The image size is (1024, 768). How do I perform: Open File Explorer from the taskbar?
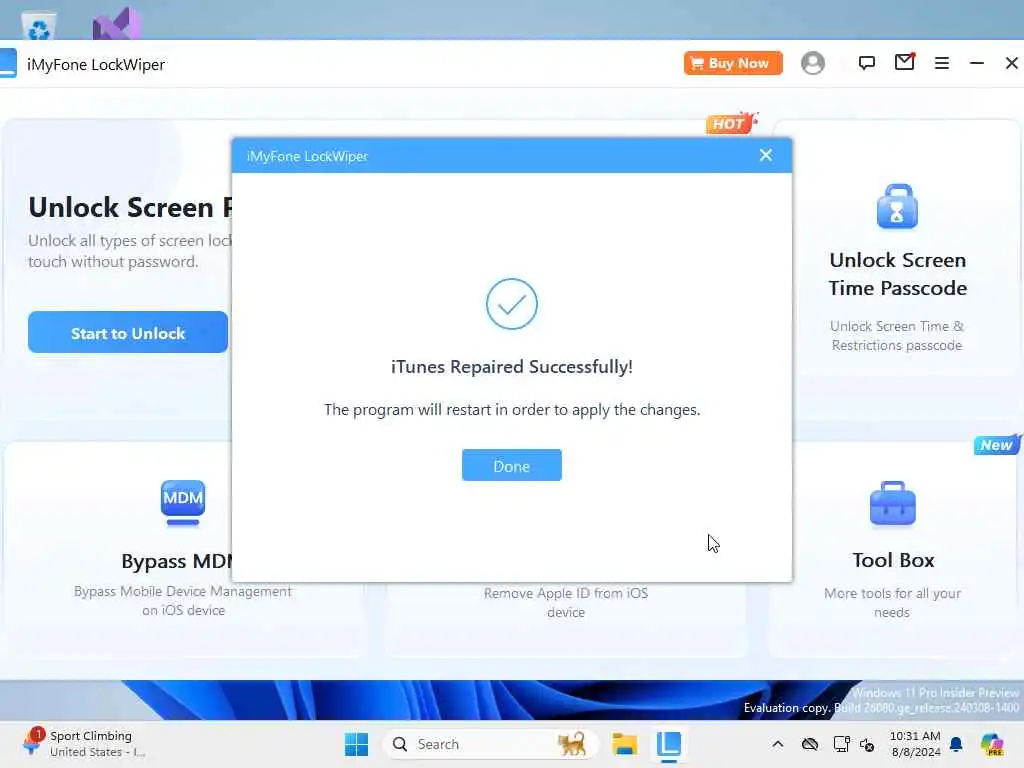(x=624, y=744)
